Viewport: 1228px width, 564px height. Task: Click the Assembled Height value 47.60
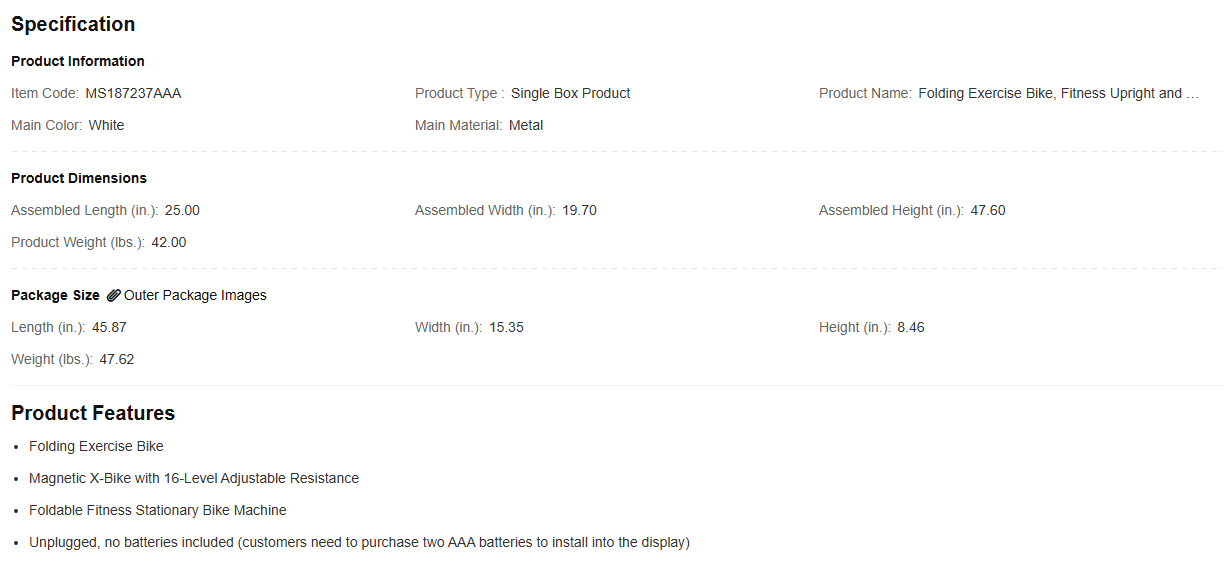(988, 210)
